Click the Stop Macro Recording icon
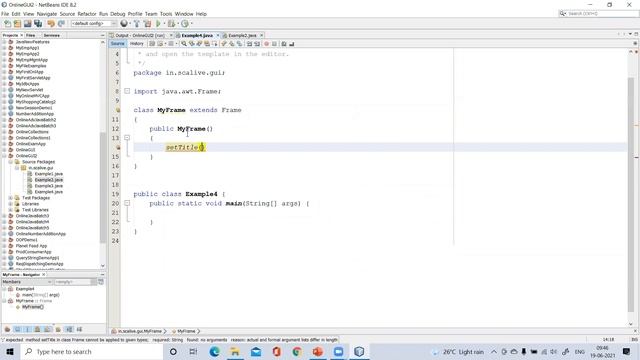The width and height of the screenshot is (640, 360). (x=274, y=44)
